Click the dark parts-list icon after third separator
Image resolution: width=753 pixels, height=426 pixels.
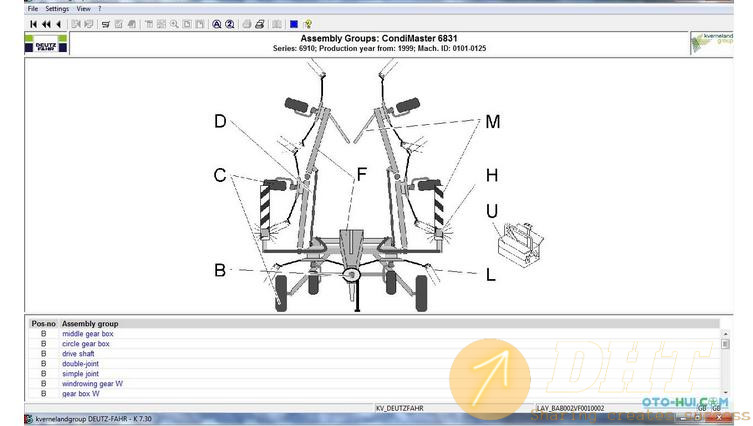click(x=106, y=24)
